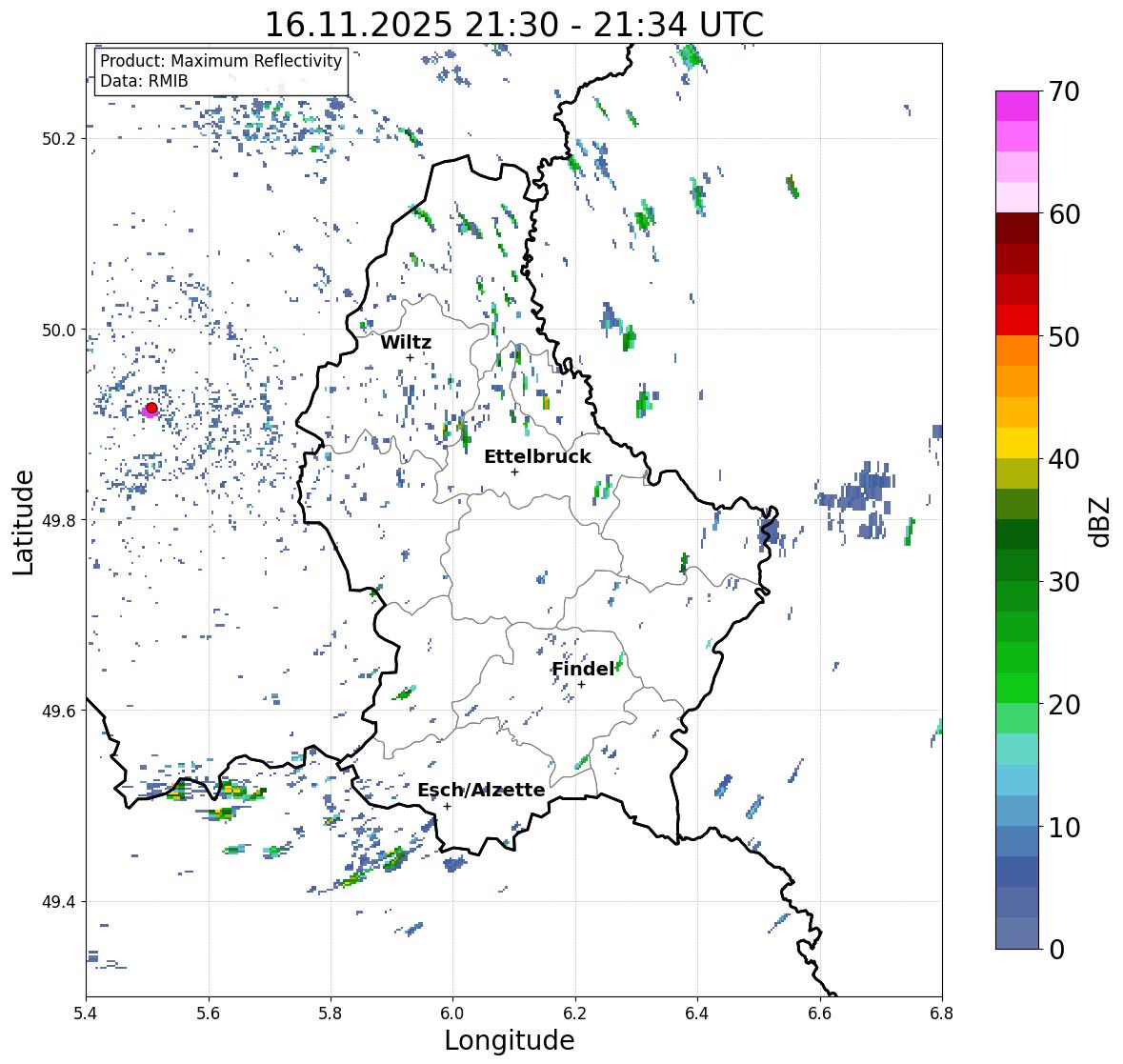Click the Findel station label
This screenshot has width=1123, height=1064.
[583, 669]
